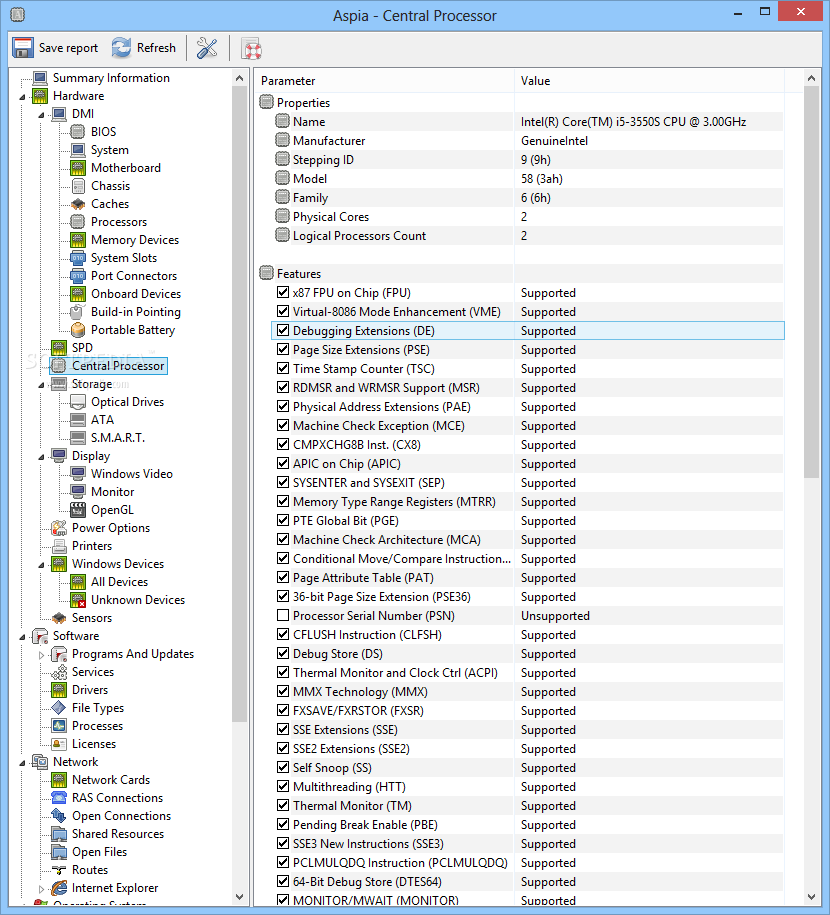The height and width of the screenshot is (915, 830).
Task: Collapse the Storage tree node
Action: click(41, 385)
